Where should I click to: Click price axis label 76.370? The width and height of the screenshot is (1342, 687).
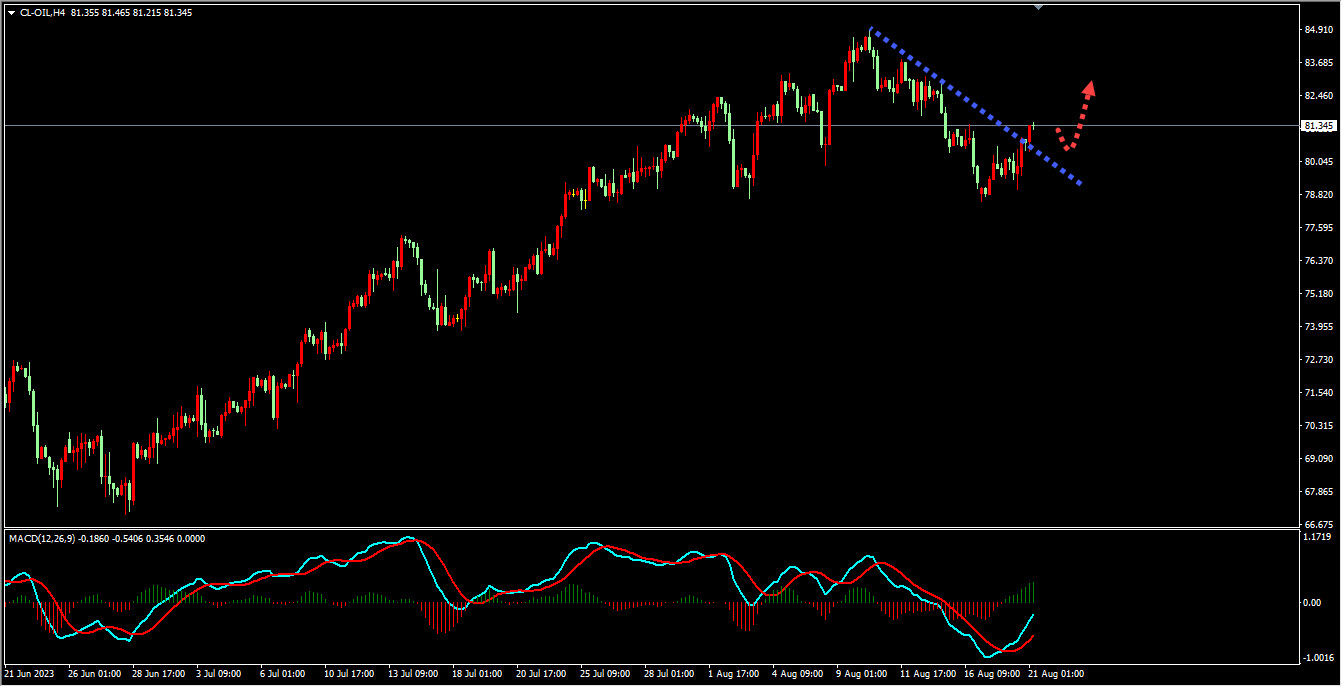[x=1320, y=261]
